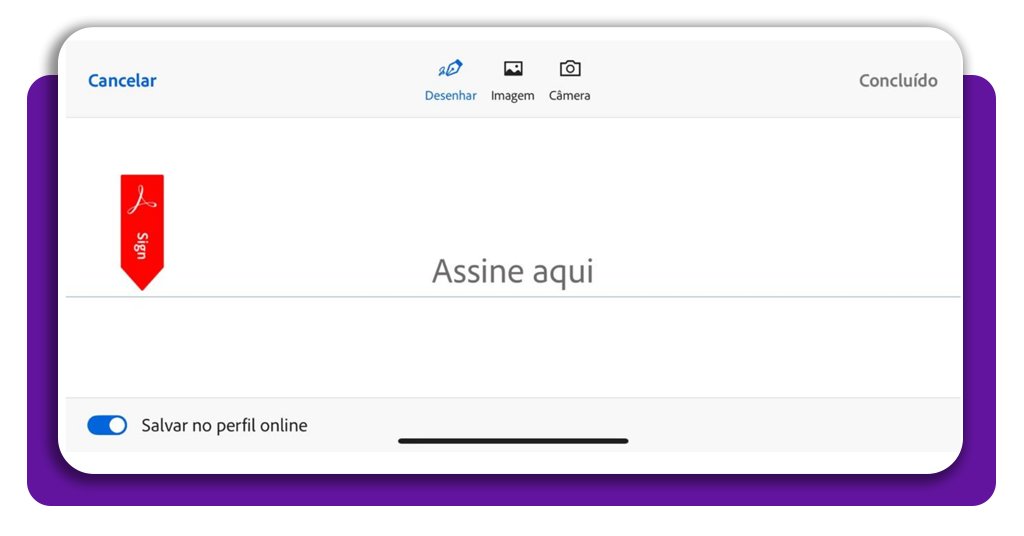The height and width of the screenshot is (536, 1024).
Task: Click the Acrobat logo on the red marker
Action: pos(142,199)
